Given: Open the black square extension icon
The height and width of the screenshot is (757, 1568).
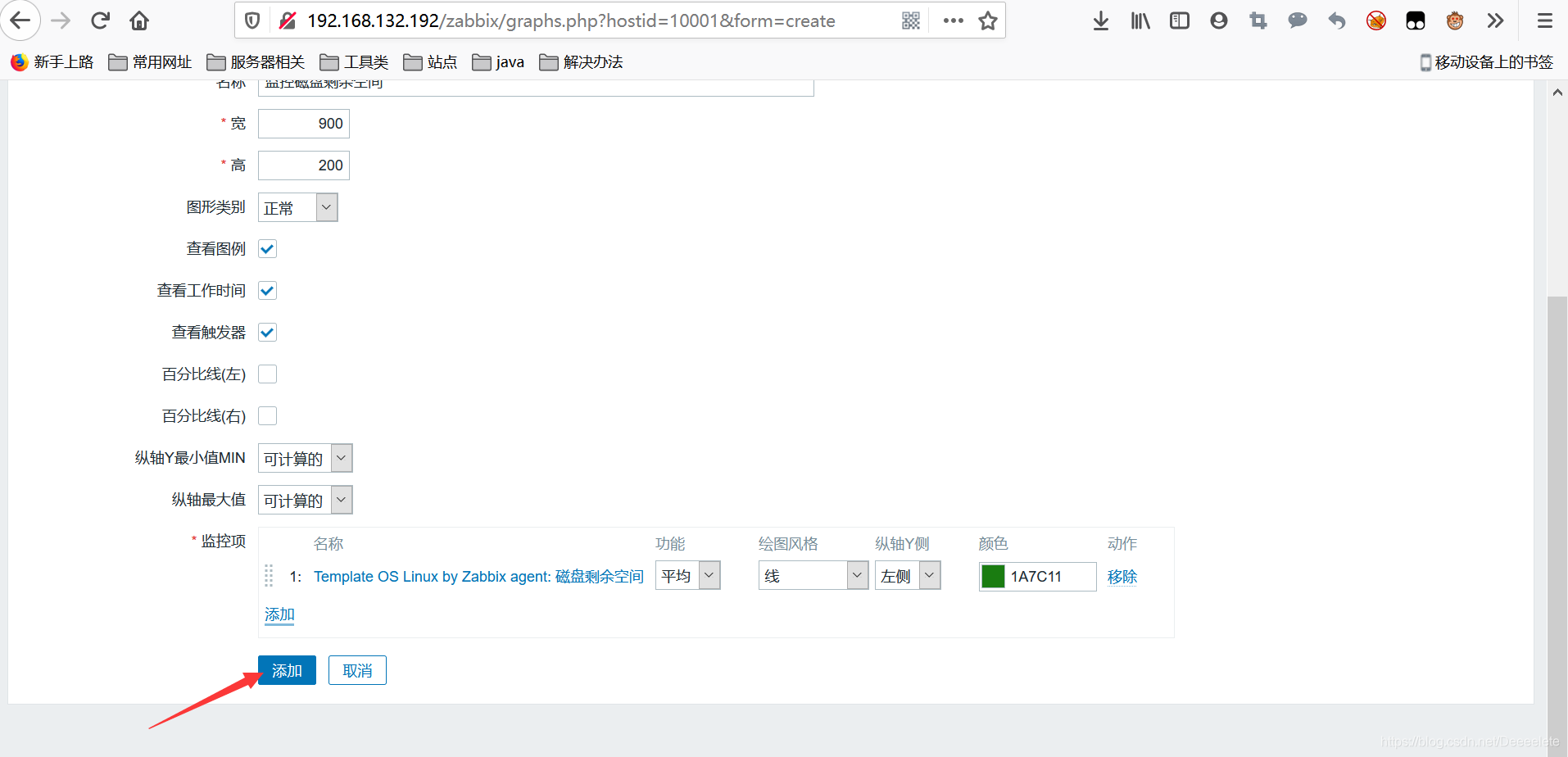Looking at the screenshot, I should point(1416,20).
